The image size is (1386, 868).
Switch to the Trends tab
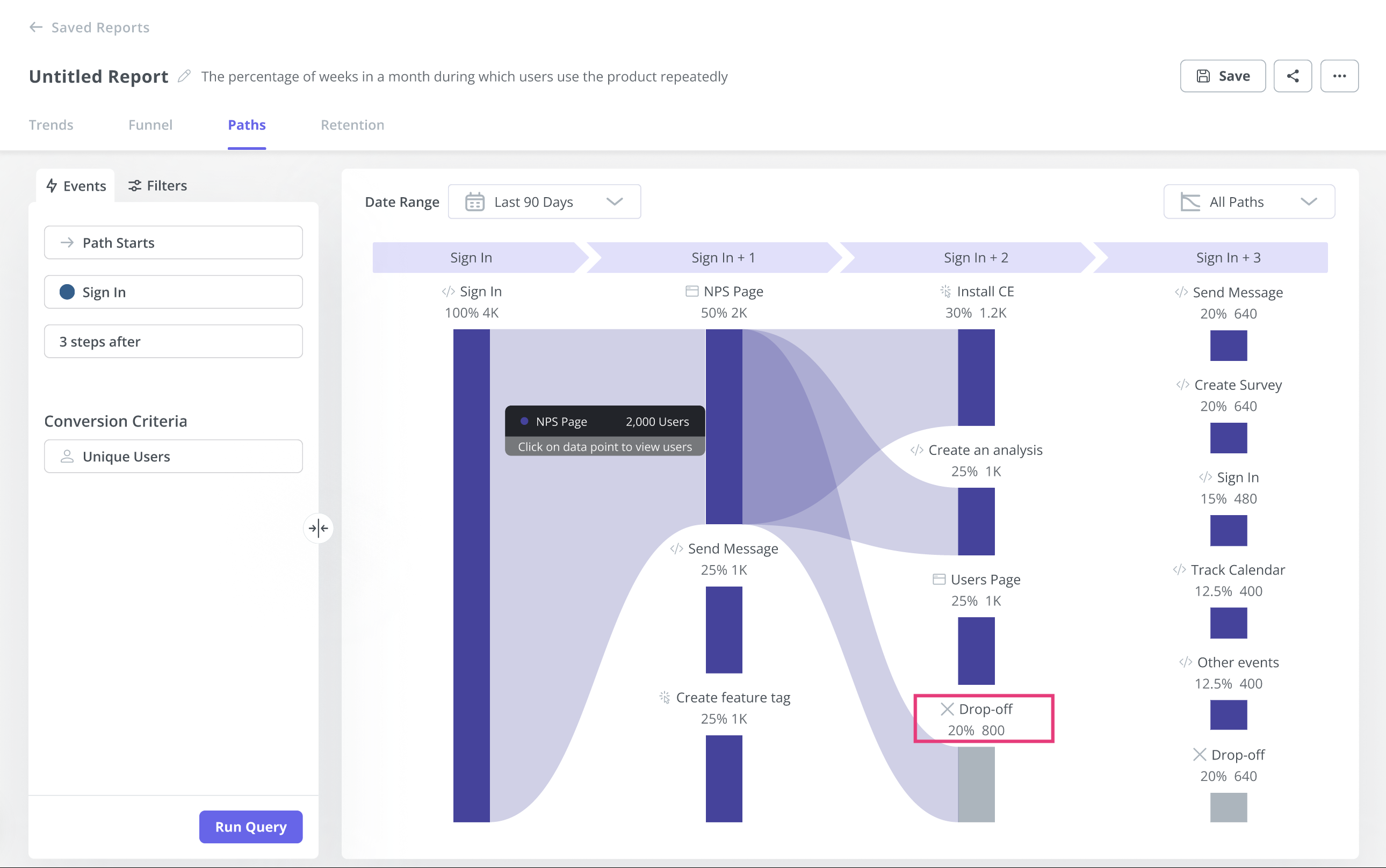tap(51, 125)
